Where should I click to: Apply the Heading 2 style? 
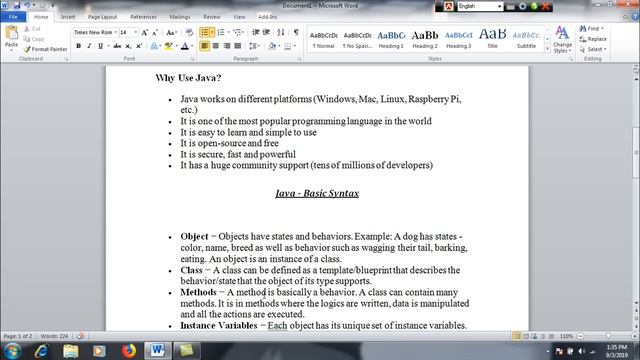(x=425, y=40)
